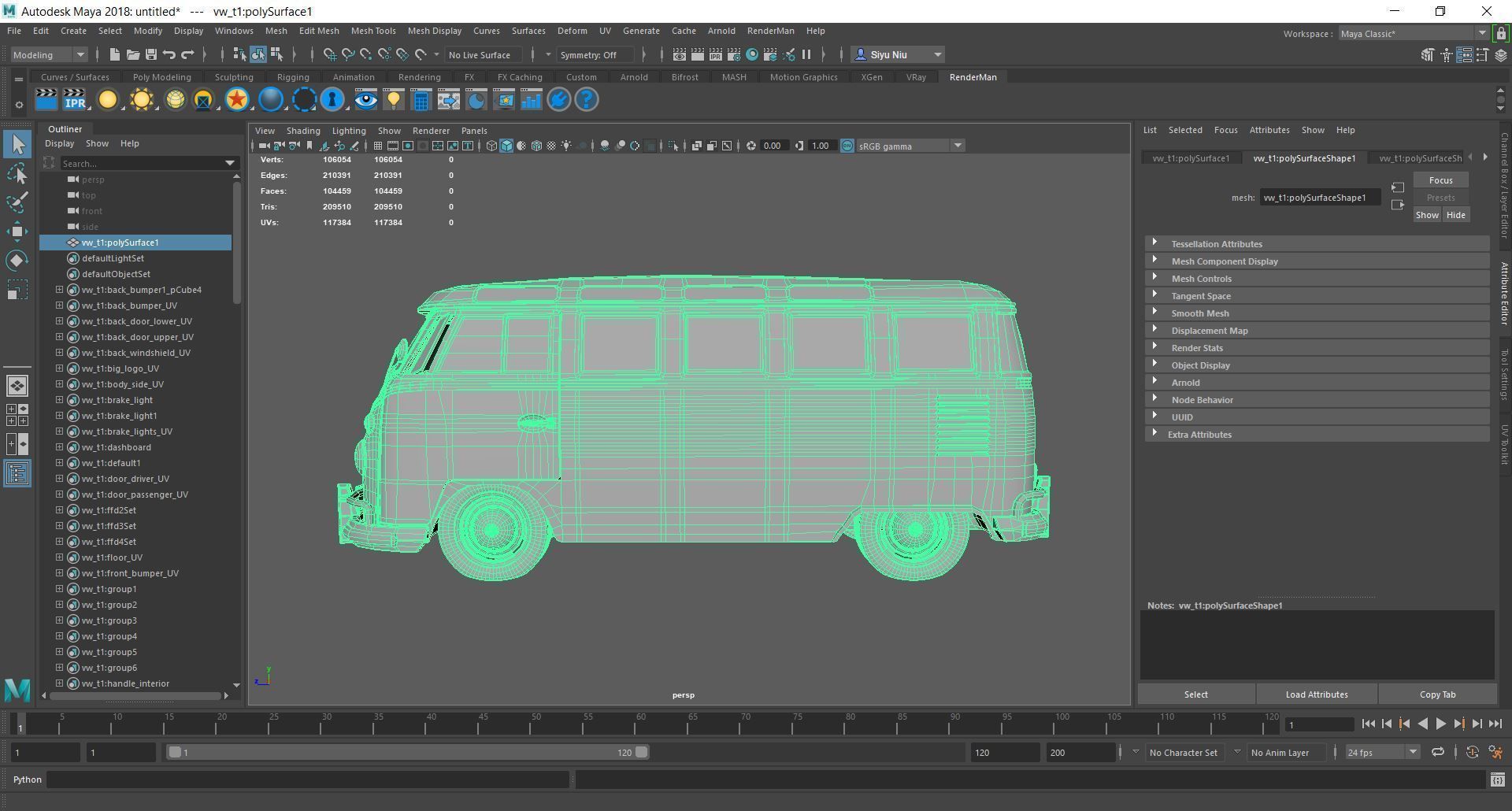Expand Tessellation Attributes section
The height and width of the screenshot is (811, 1512).
pos(1317,244)
